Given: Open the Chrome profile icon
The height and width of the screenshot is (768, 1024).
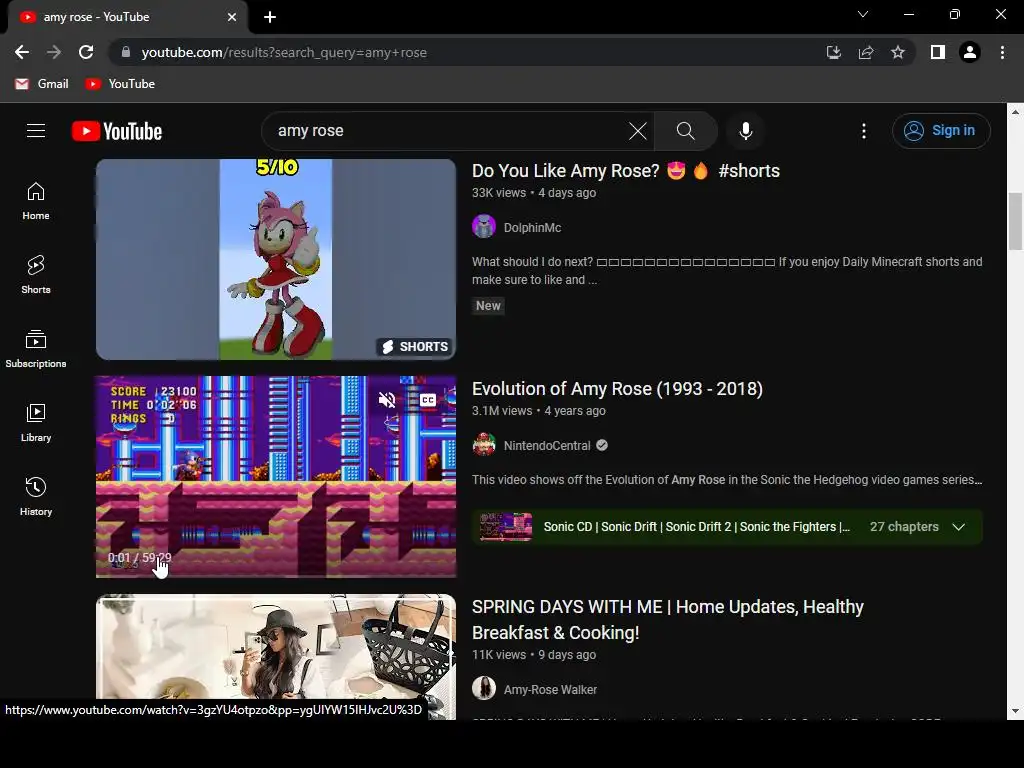Looking at the screenshot, I should pyautogui.click(x=970, y=52).
